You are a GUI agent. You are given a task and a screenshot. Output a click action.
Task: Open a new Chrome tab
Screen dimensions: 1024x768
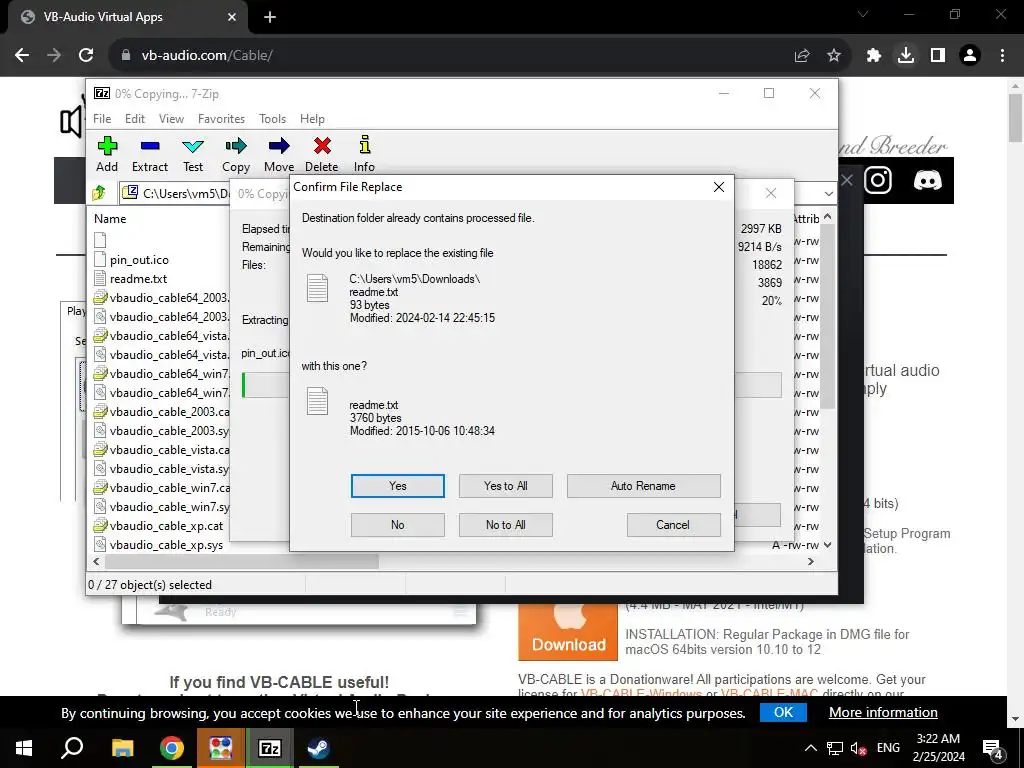(x=270, y=17)
